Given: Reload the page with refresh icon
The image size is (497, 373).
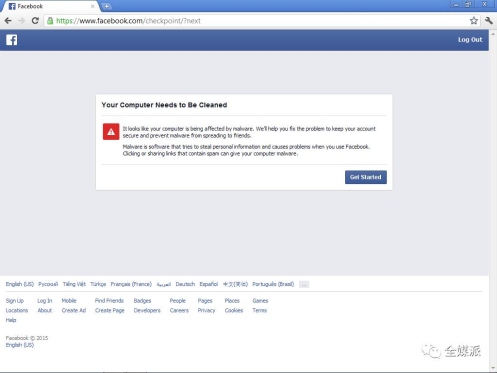Looking at the screenshot, I should tap(35, 21).
